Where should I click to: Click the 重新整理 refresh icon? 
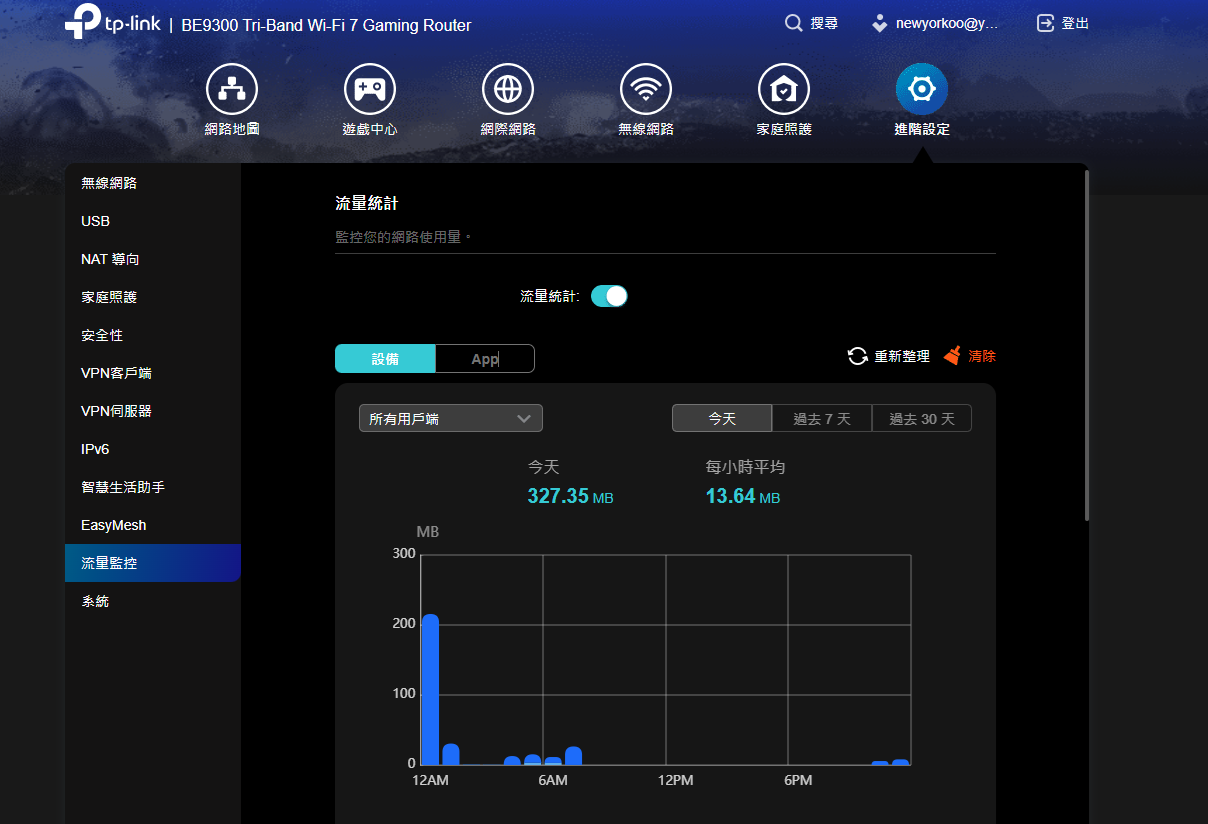pyautogui.click(x=858, y=356)
